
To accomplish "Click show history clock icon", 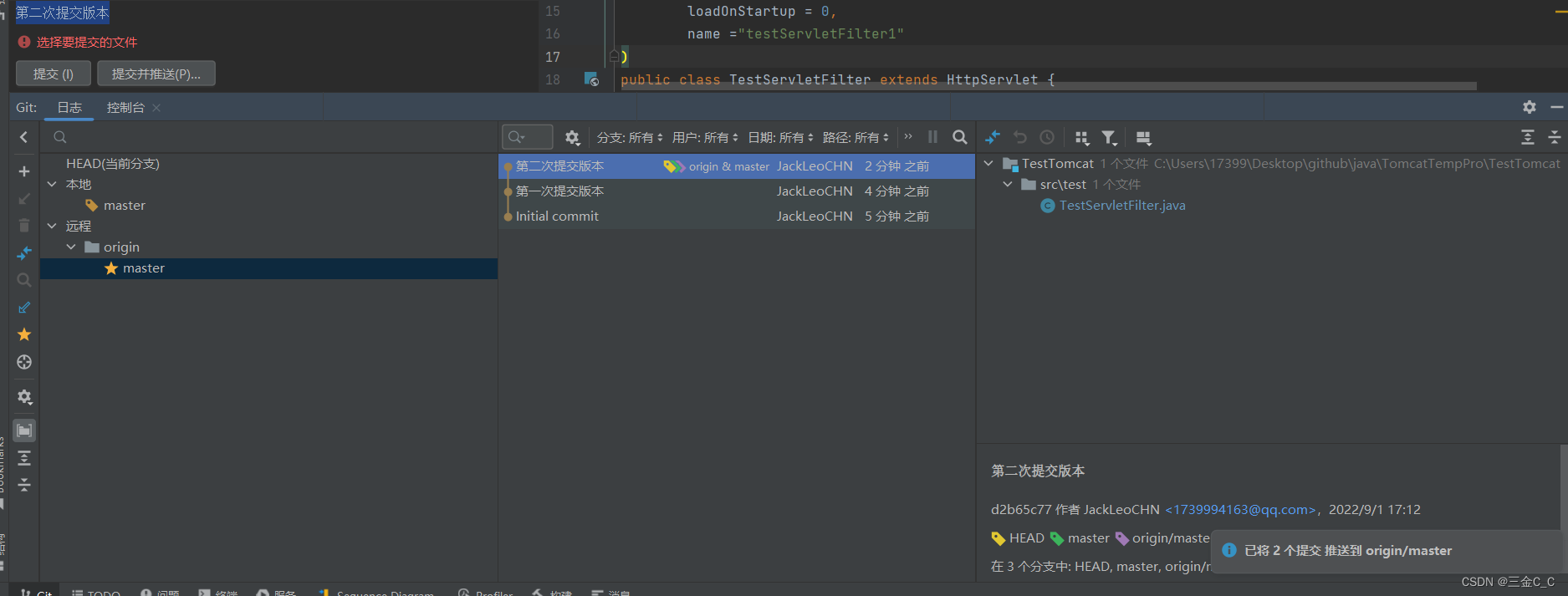I will (1047, 137).
